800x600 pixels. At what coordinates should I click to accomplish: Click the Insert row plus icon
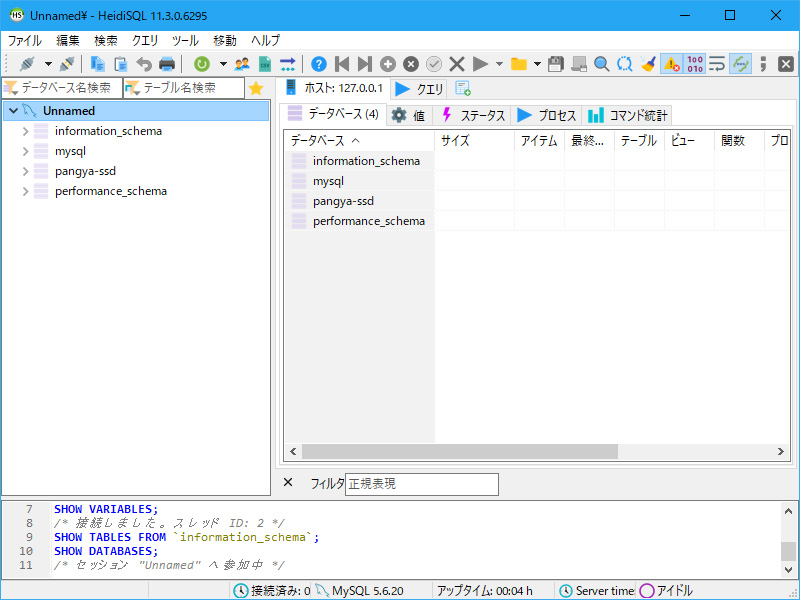[x=388, y=64]
